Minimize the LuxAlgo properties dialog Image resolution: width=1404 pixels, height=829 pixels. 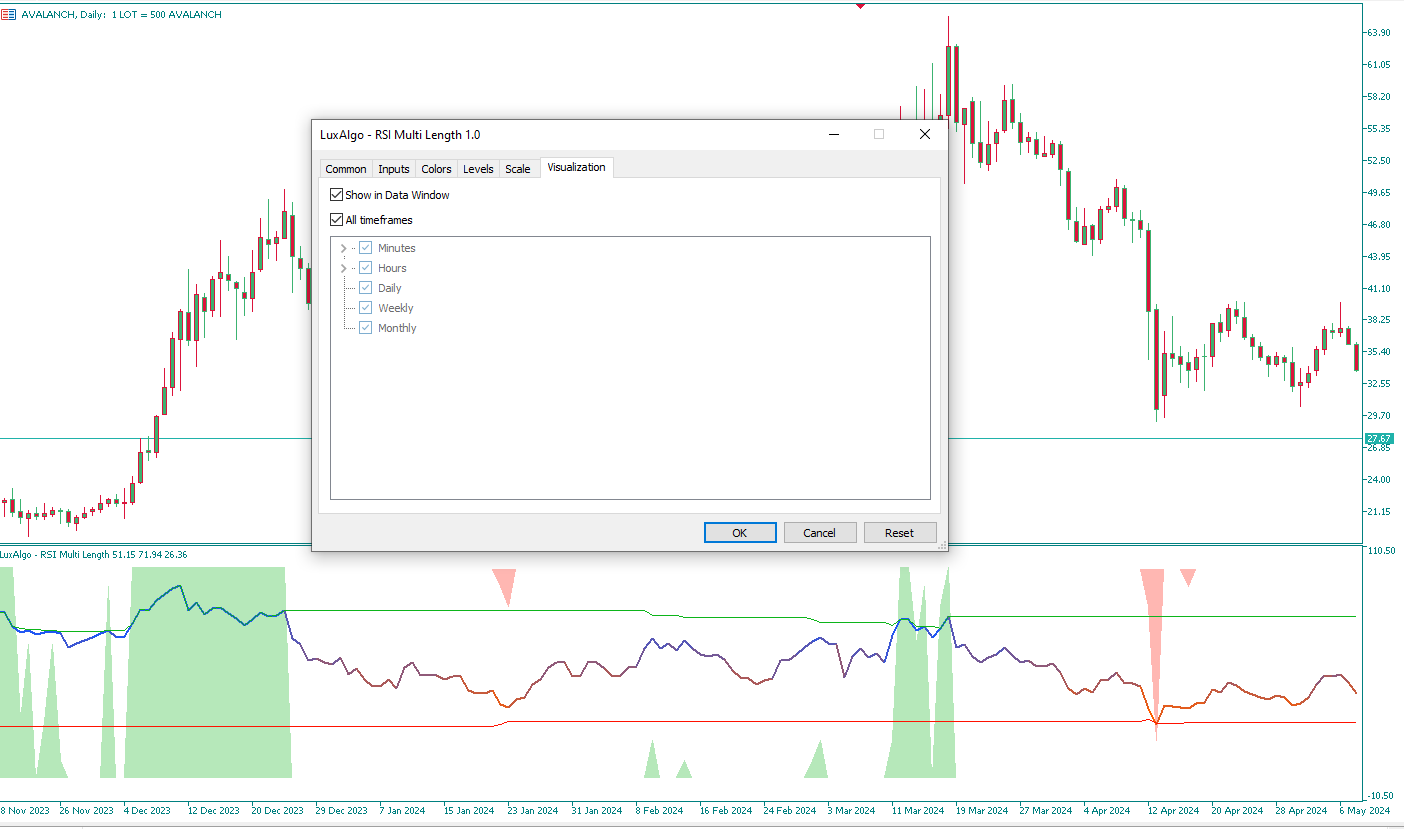click(x=833, y=134)
